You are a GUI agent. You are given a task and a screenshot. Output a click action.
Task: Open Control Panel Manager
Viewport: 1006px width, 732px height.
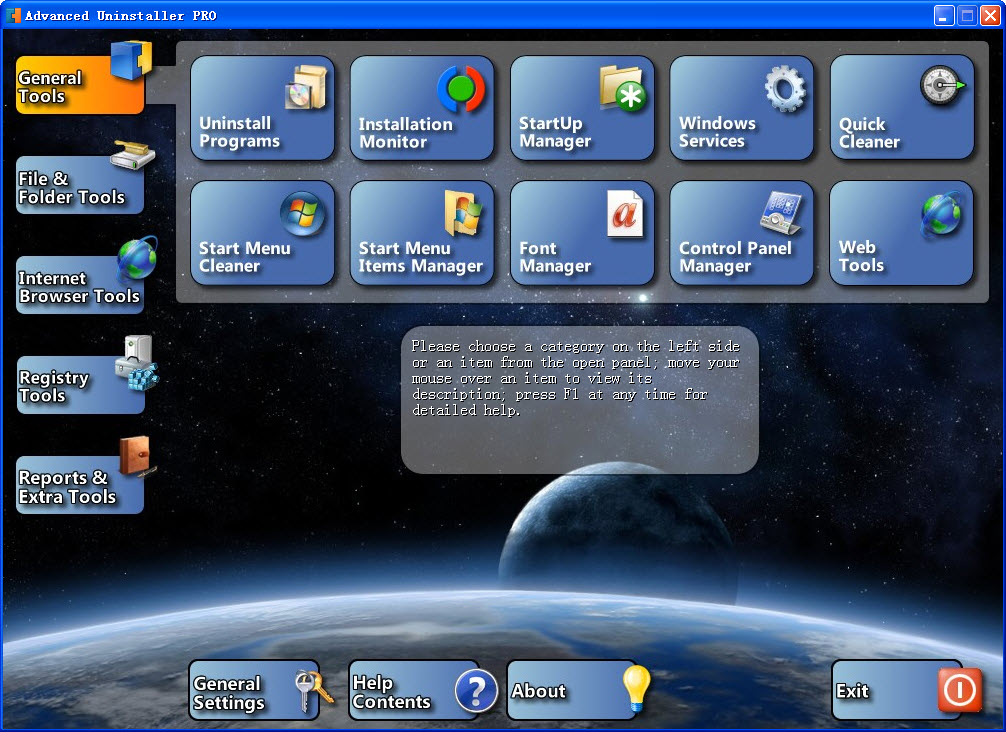coord(742,233)
